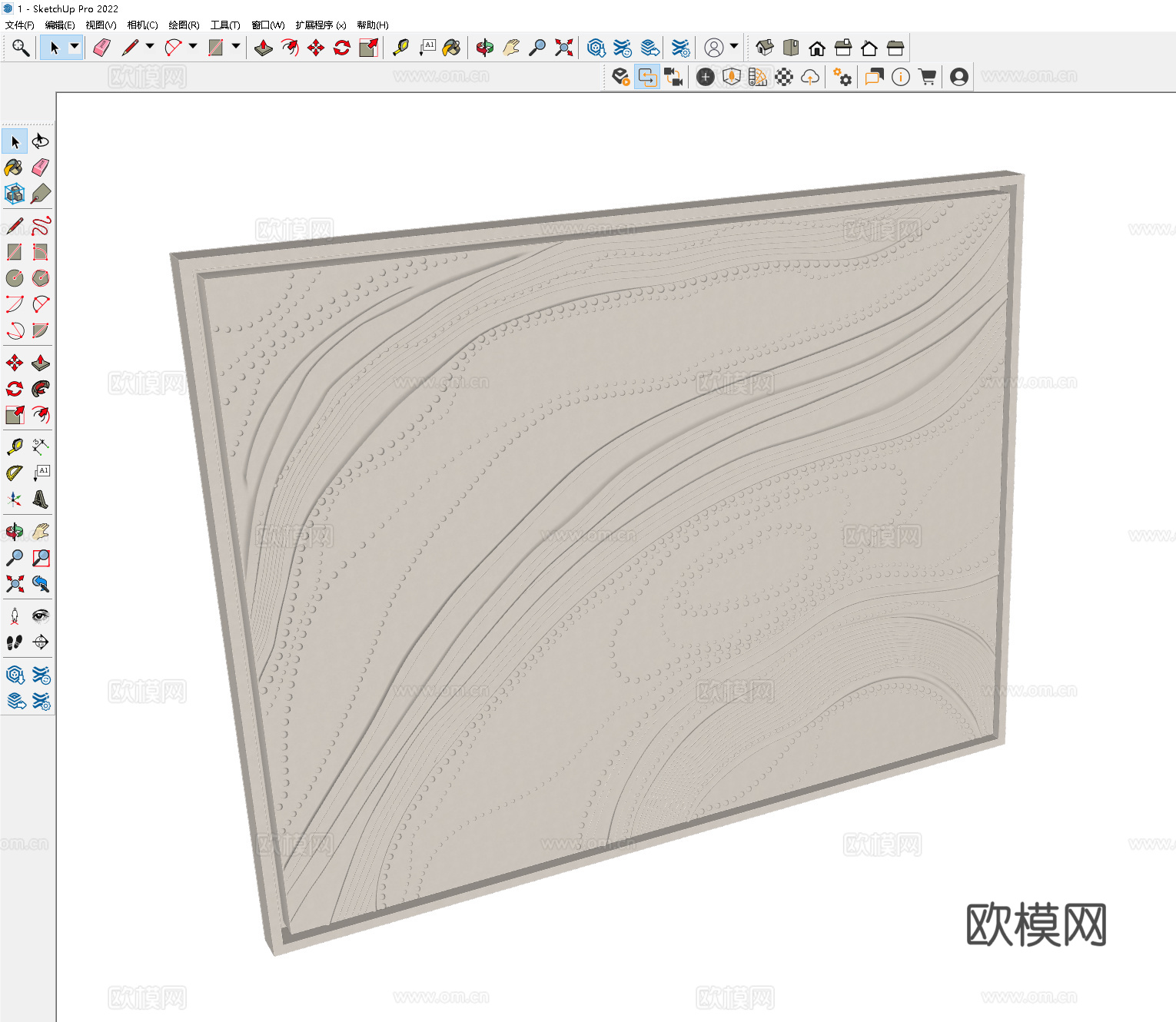Image resolution: width=1176 pixels, height=1022 pixels.
Task: Switch to Back standard view
Action: 869,48
